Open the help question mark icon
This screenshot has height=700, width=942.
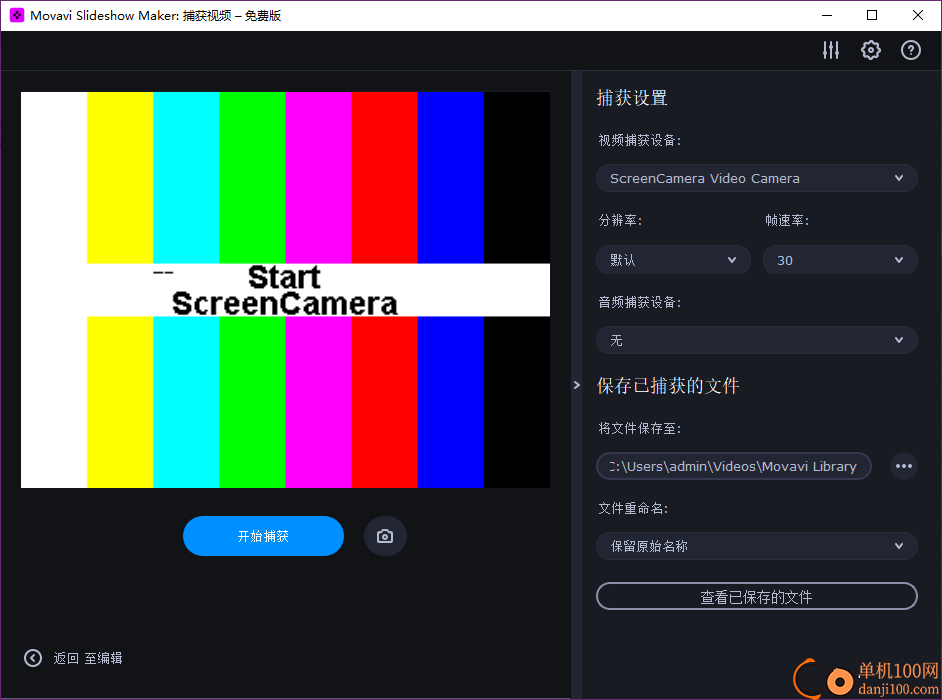pyautogui.click(x=911, y=50)
